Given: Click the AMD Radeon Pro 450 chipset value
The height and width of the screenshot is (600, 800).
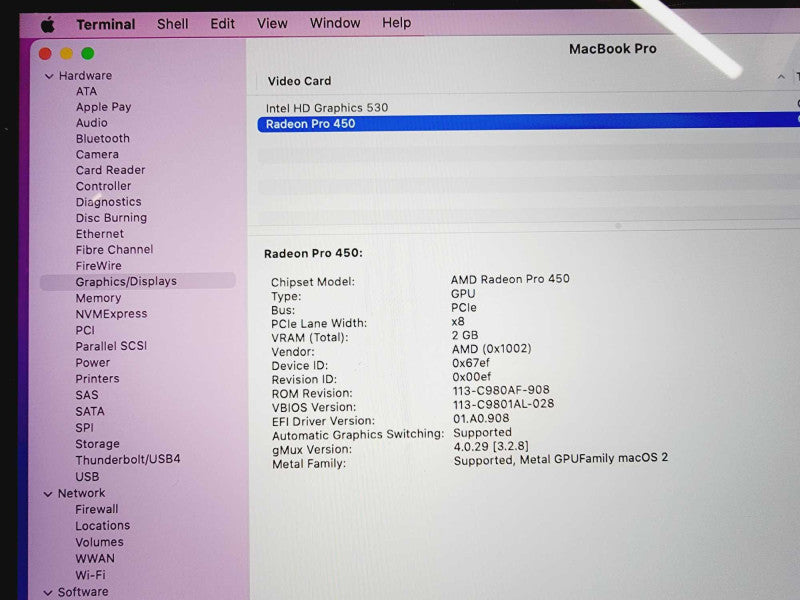Looking at the screenshot, I should (510, 279).
